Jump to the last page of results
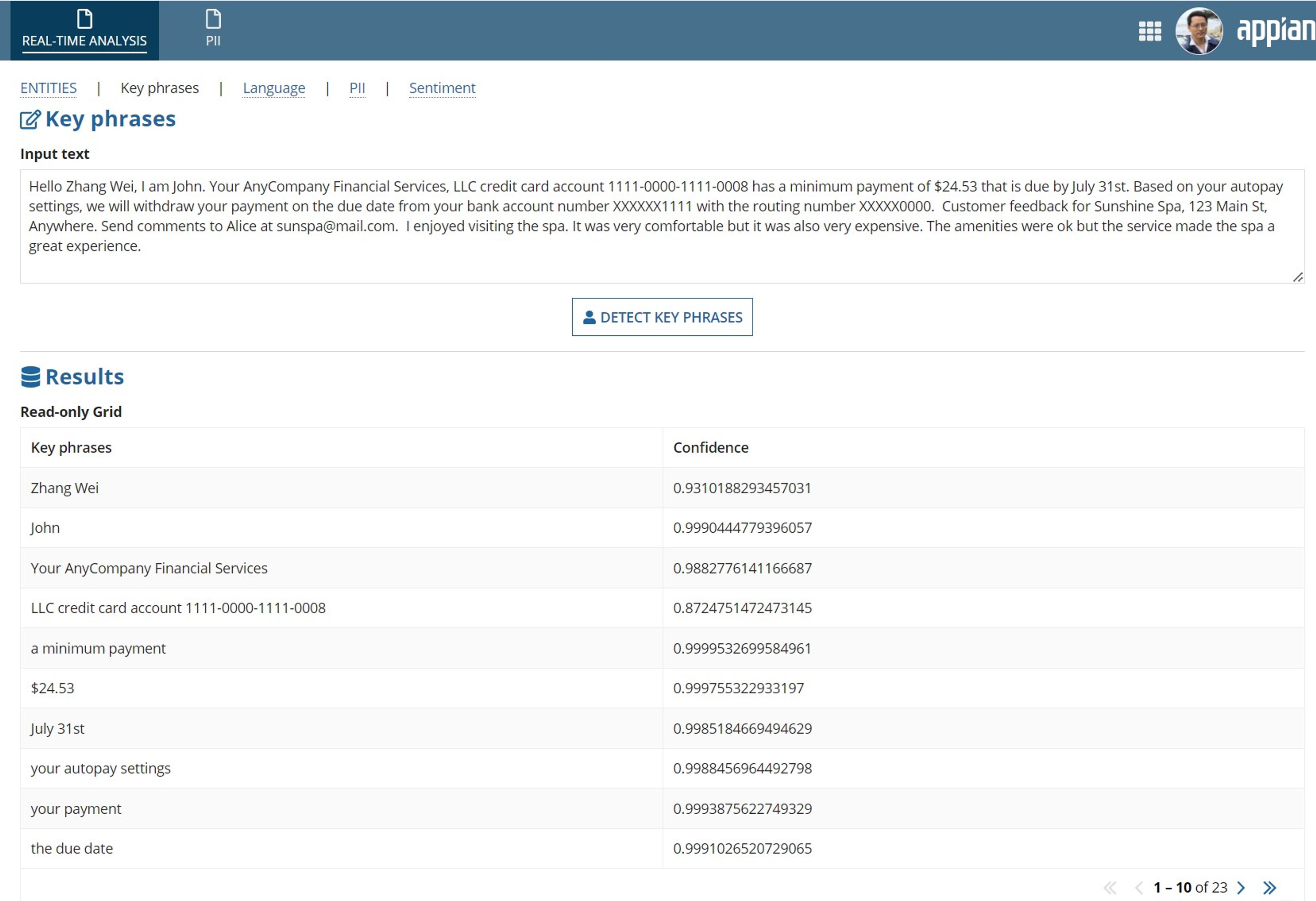This screenshot has height=901, width=1316. click(1270, 887)
